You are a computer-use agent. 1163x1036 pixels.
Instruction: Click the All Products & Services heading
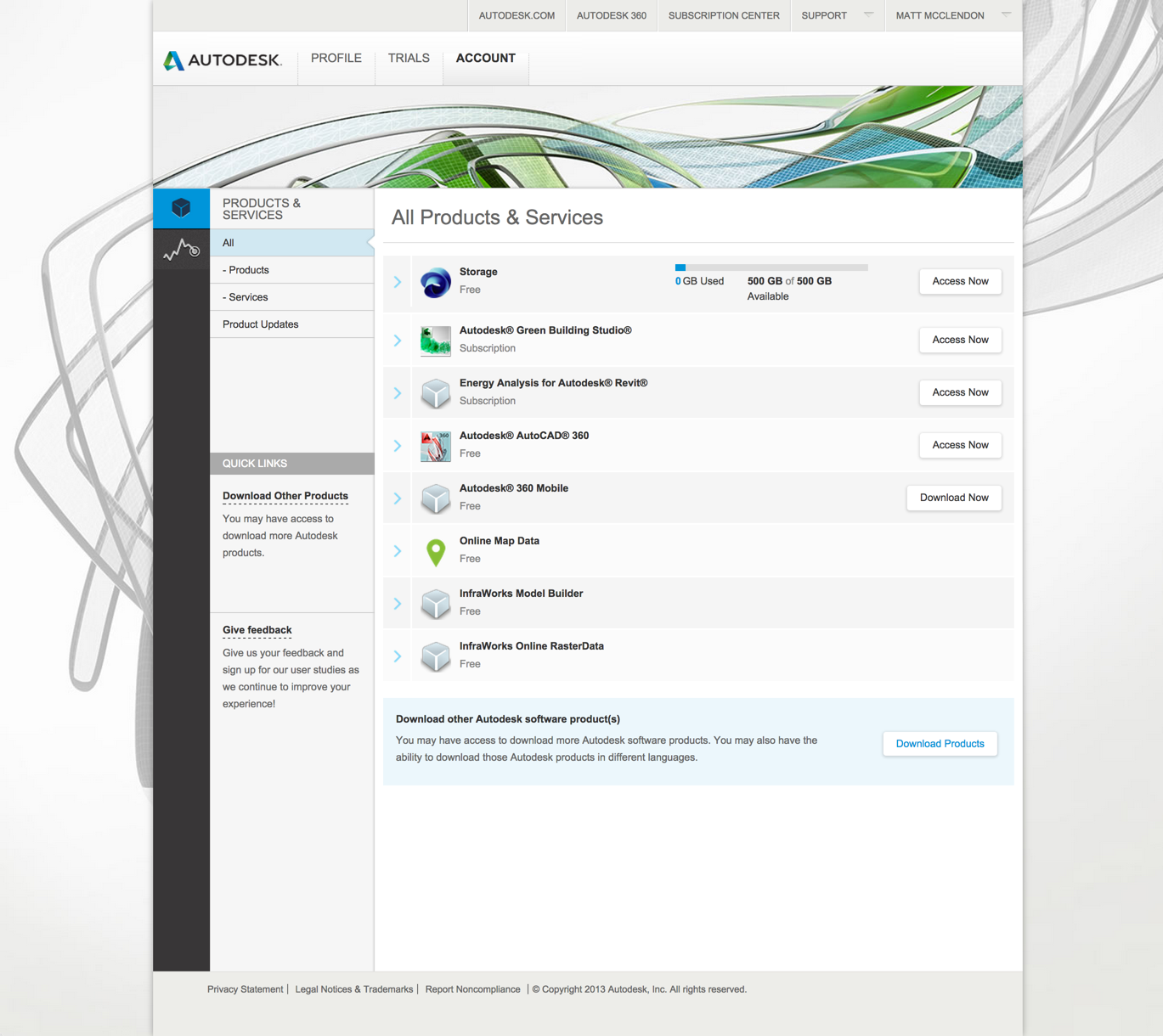[497, 217]
